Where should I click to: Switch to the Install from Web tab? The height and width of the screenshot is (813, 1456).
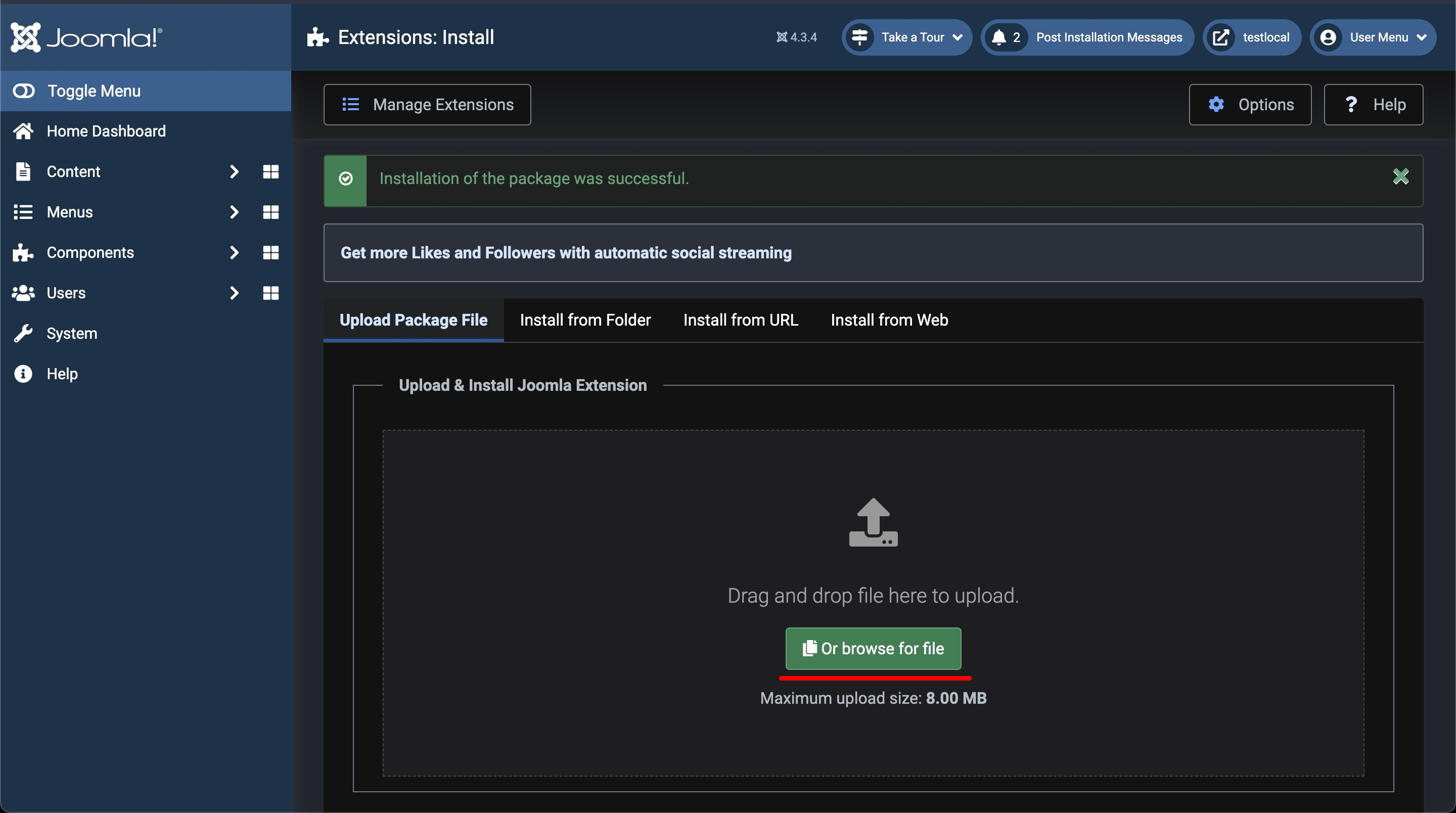coord(889,320)
